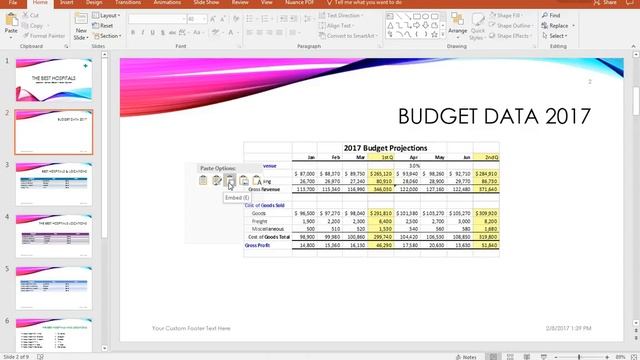Click the Share button
Viewport: 640px width, 360px height.
(605, 2)
